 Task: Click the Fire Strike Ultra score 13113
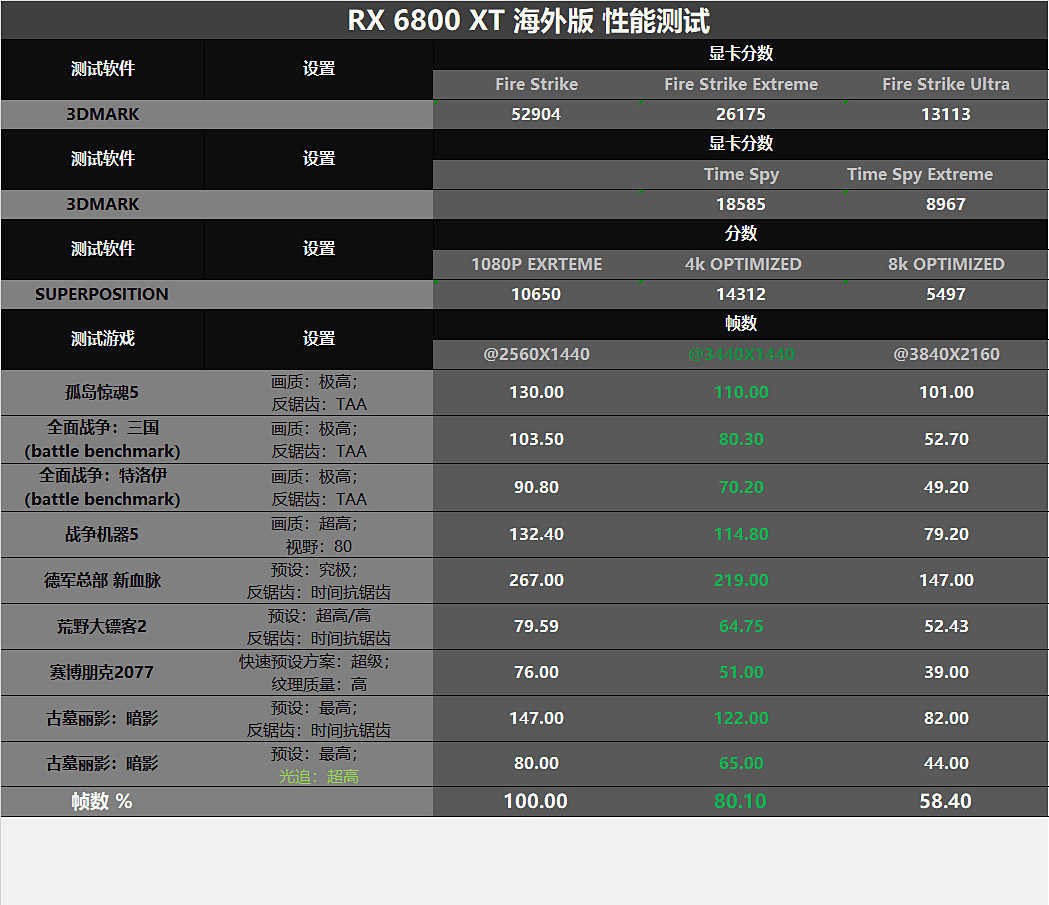pyautogui.click(x=945, y=114)
